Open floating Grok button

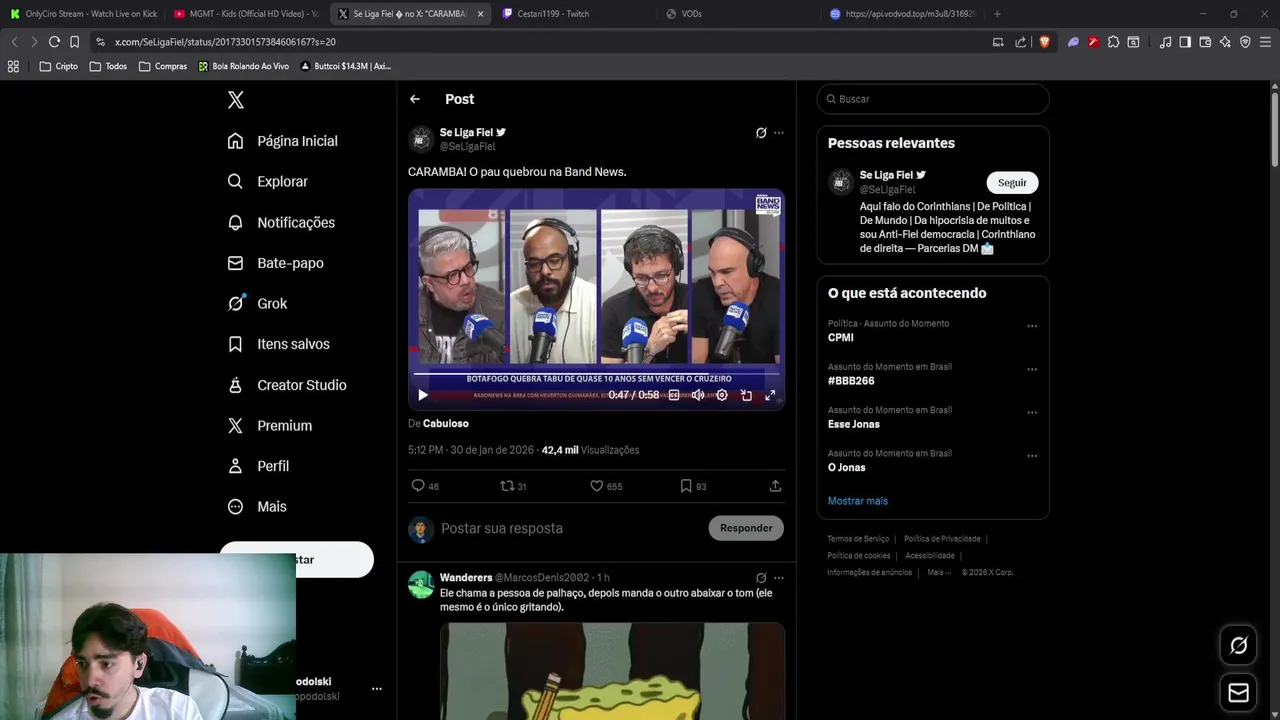pos(1238,646)
